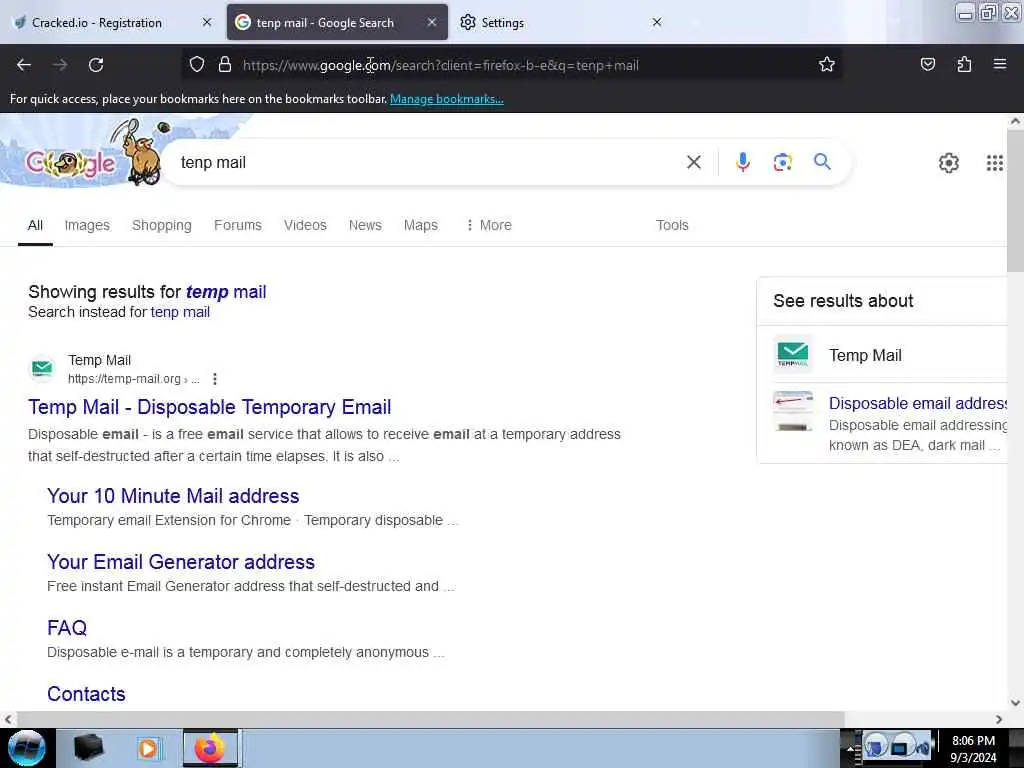View site security padlock information
The height and width of the screenshot is (768, 1024).
tap(225, 65)
